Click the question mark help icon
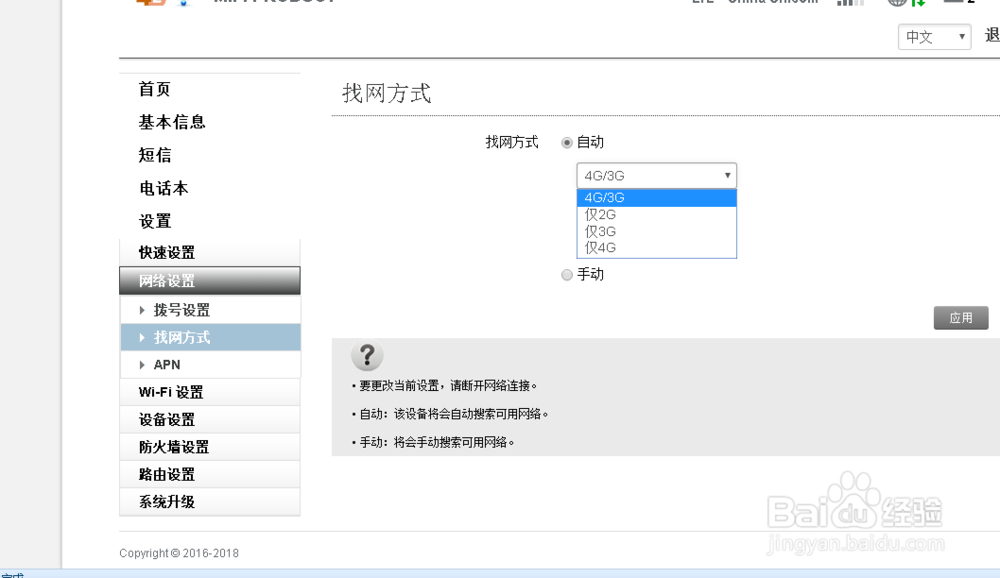 coord(367,356)
